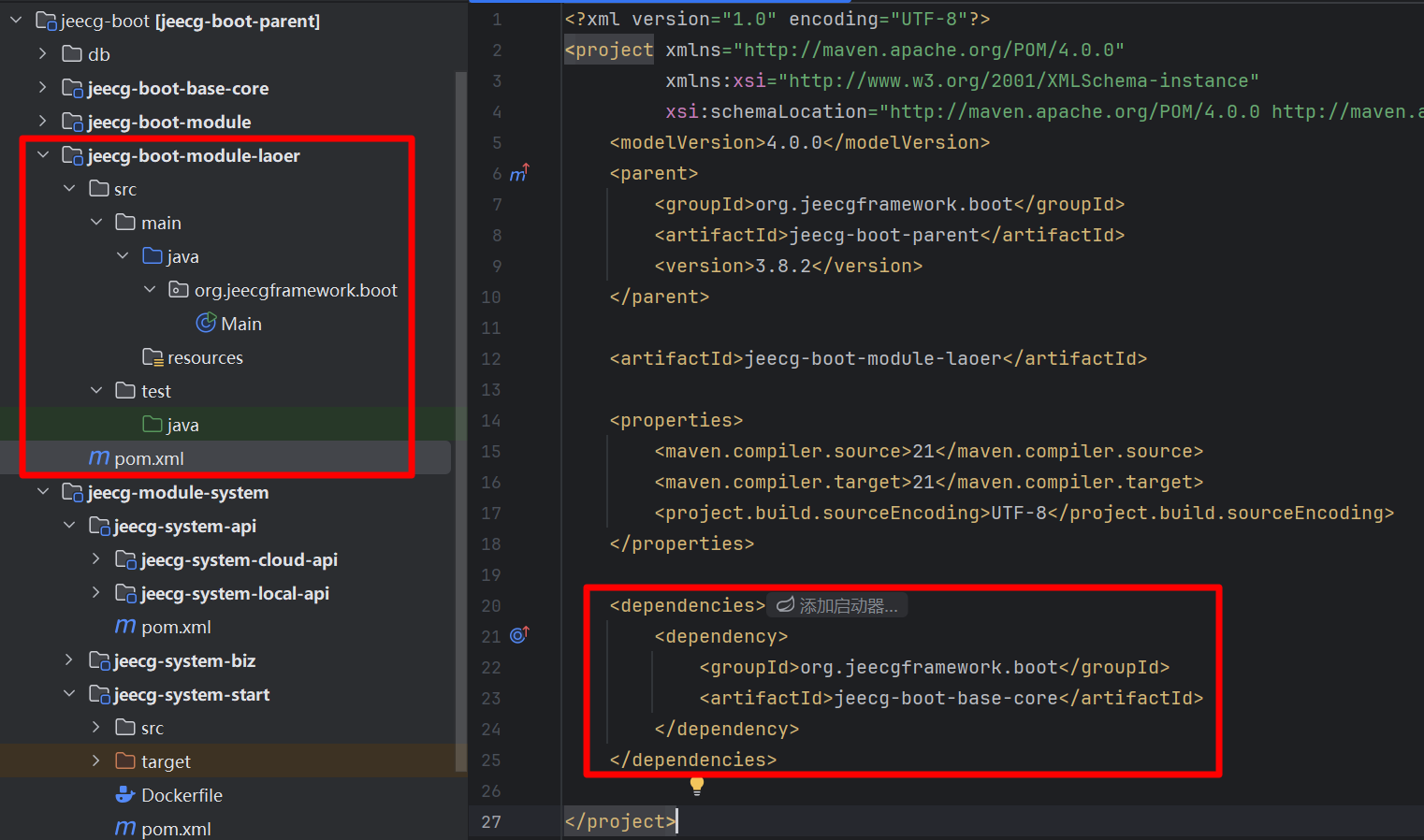Expand the target folder under jeecg-system-start

coord(96,760)
